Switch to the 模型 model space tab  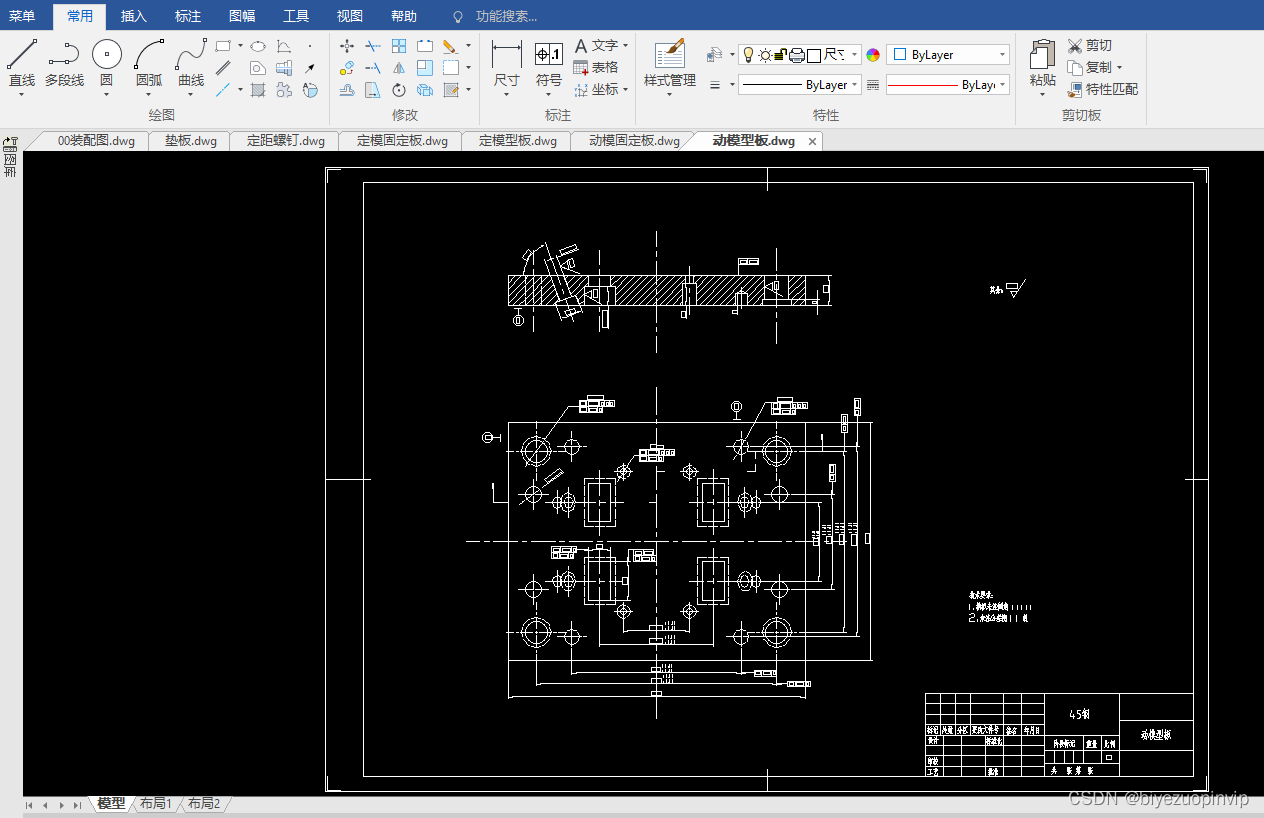(x=111, y=803)
